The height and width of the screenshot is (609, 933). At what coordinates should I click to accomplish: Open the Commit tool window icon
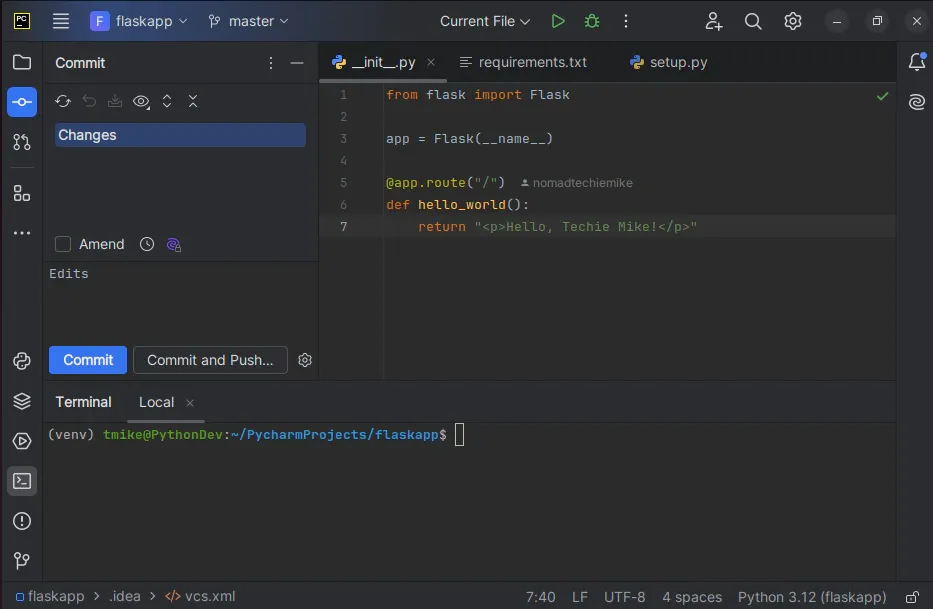(22, 102)
